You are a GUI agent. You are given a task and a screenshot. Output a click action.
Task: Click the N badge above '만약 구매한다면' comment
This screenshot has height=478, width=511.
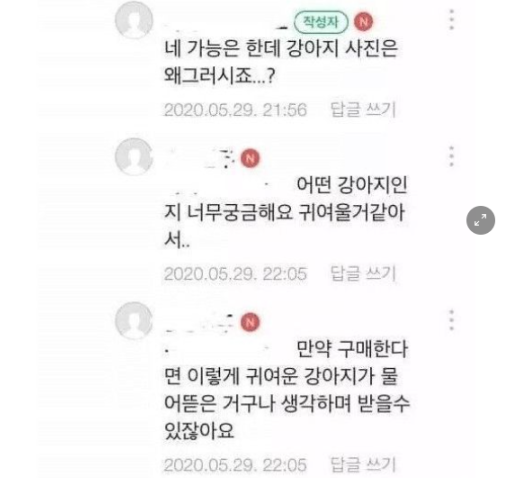(x=250, y=322)
